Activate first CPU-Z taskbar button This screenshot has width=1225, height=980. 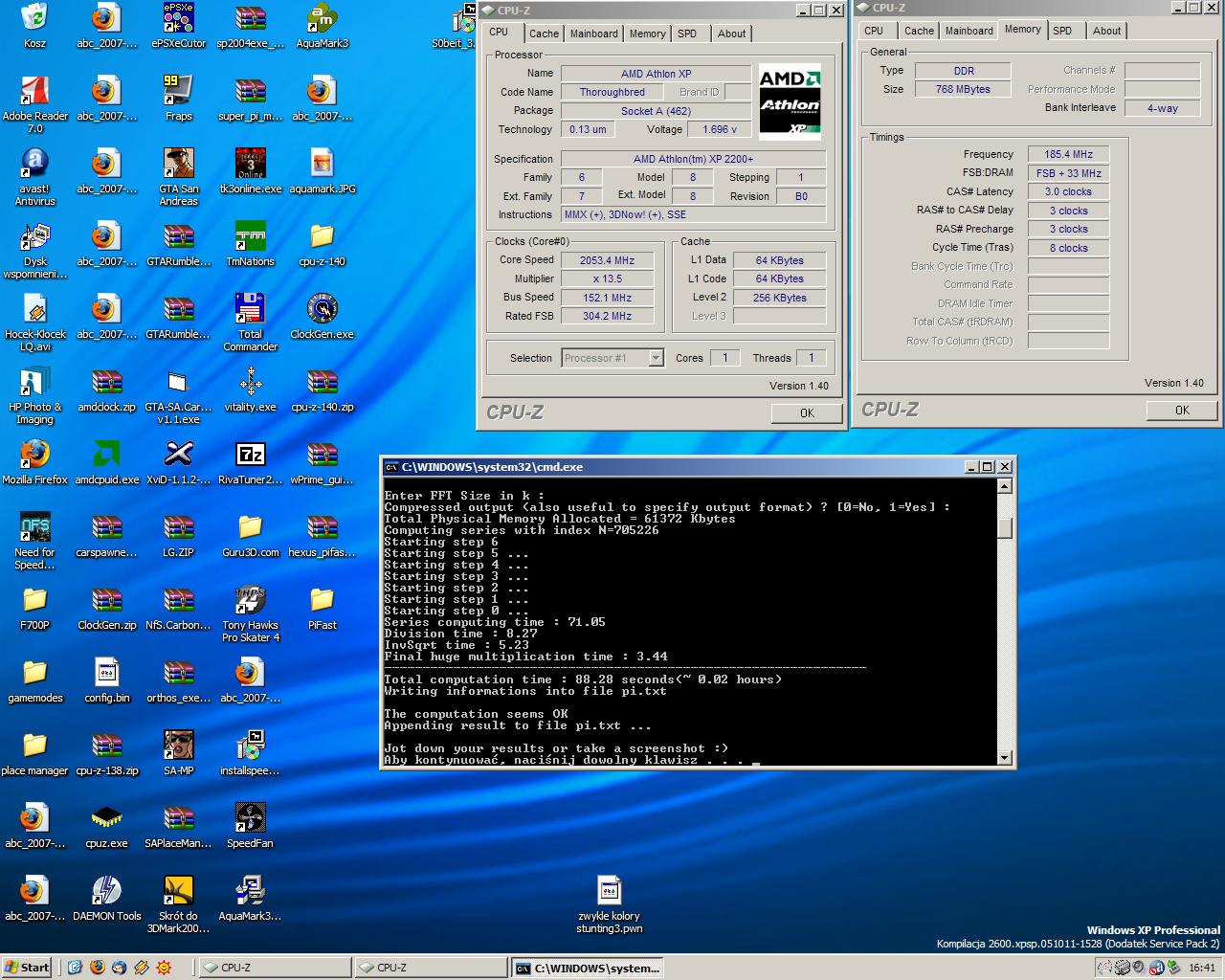274,968
